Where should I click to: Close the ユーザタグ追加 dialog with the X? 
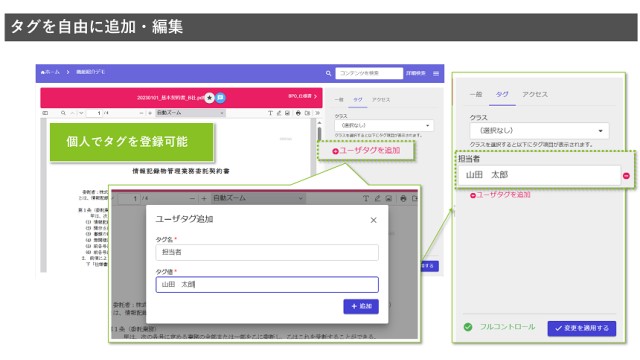point(373,220)
